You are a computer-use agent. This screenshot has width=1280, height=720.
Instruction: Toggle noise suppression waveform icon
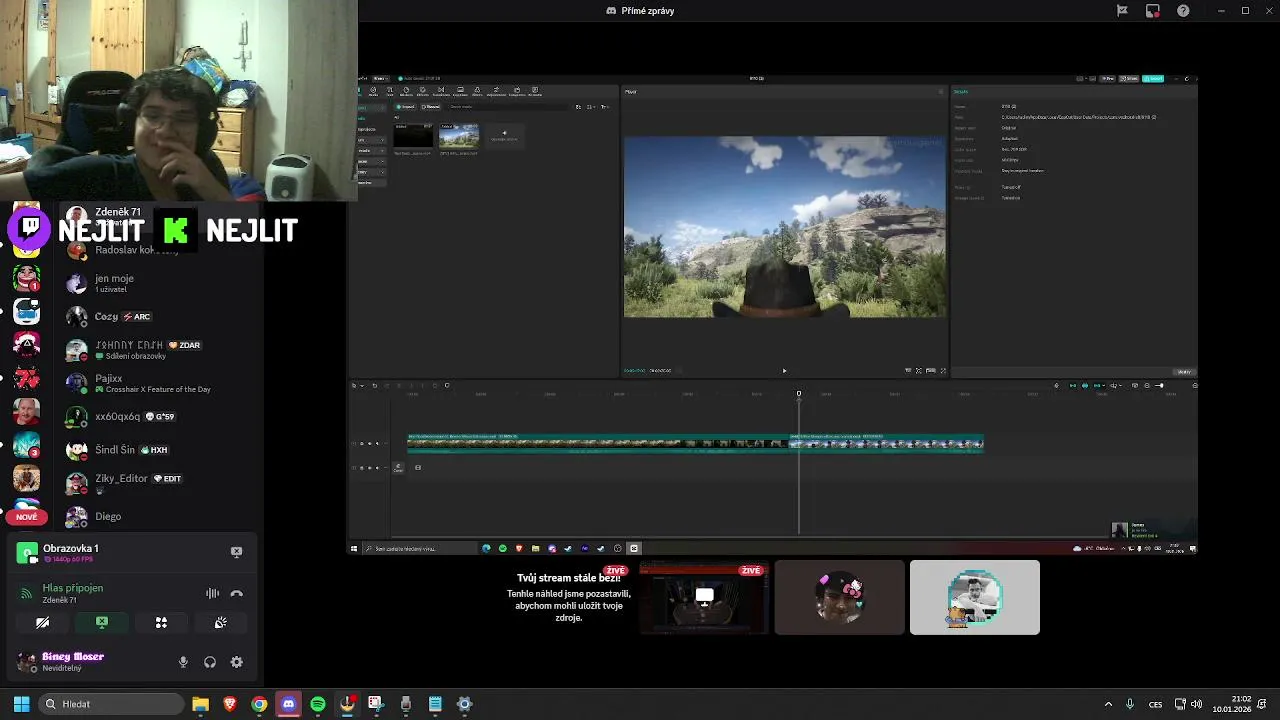tap(212, 593)
